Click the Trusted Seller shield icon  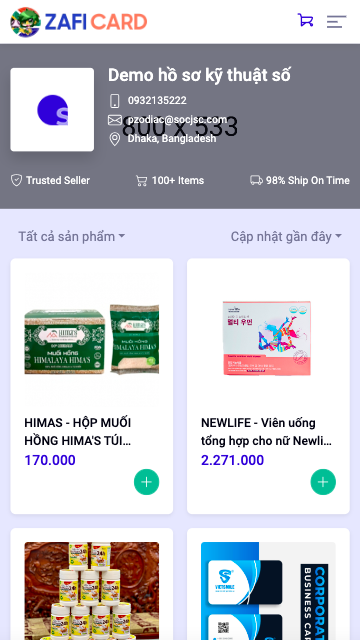(16, 180)
